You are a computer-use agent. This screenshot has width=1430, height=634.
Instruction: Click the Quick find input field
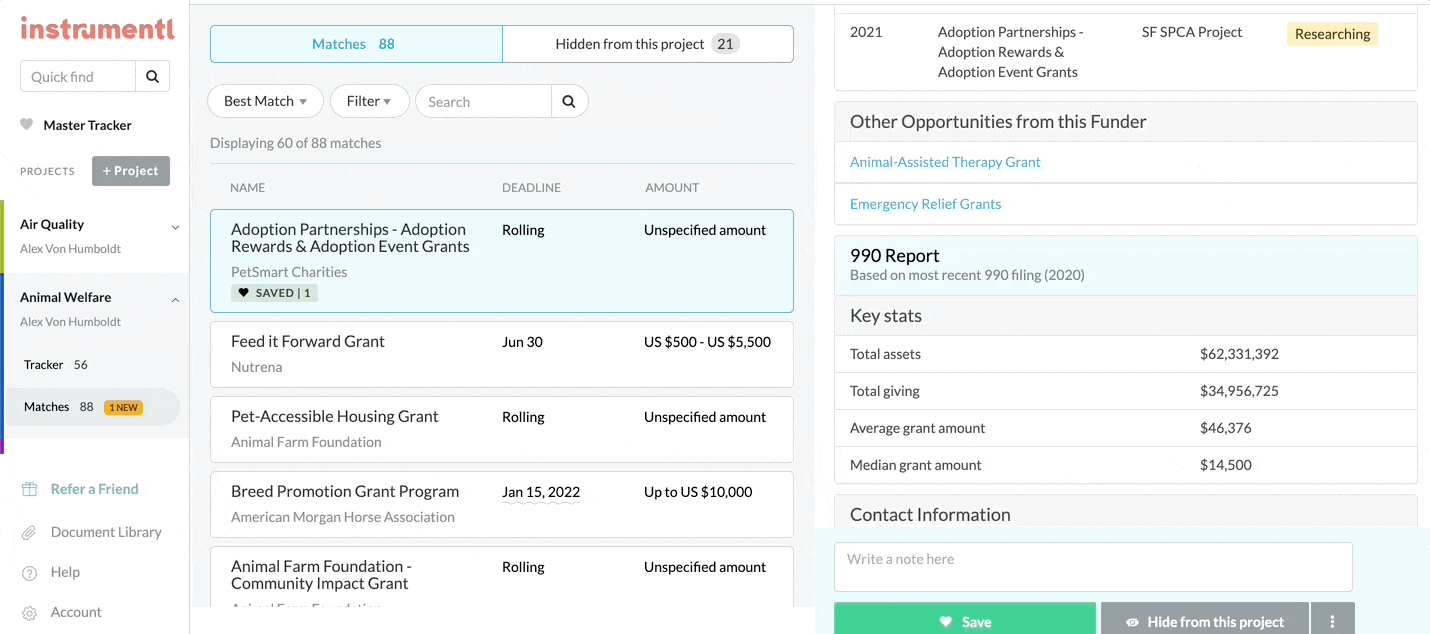pyautogui.click(x=78, y=76)
